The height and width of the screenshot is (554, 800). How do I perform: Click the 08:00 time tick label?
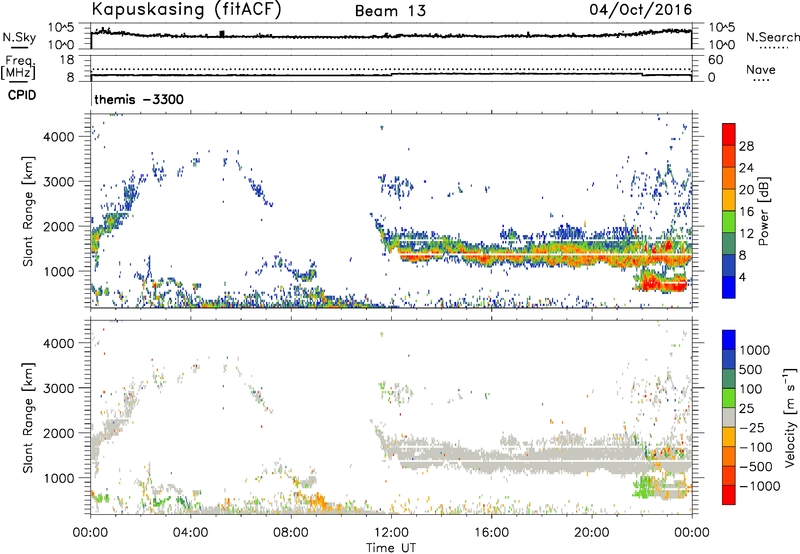pyautogui.click(x=291, y=533)
